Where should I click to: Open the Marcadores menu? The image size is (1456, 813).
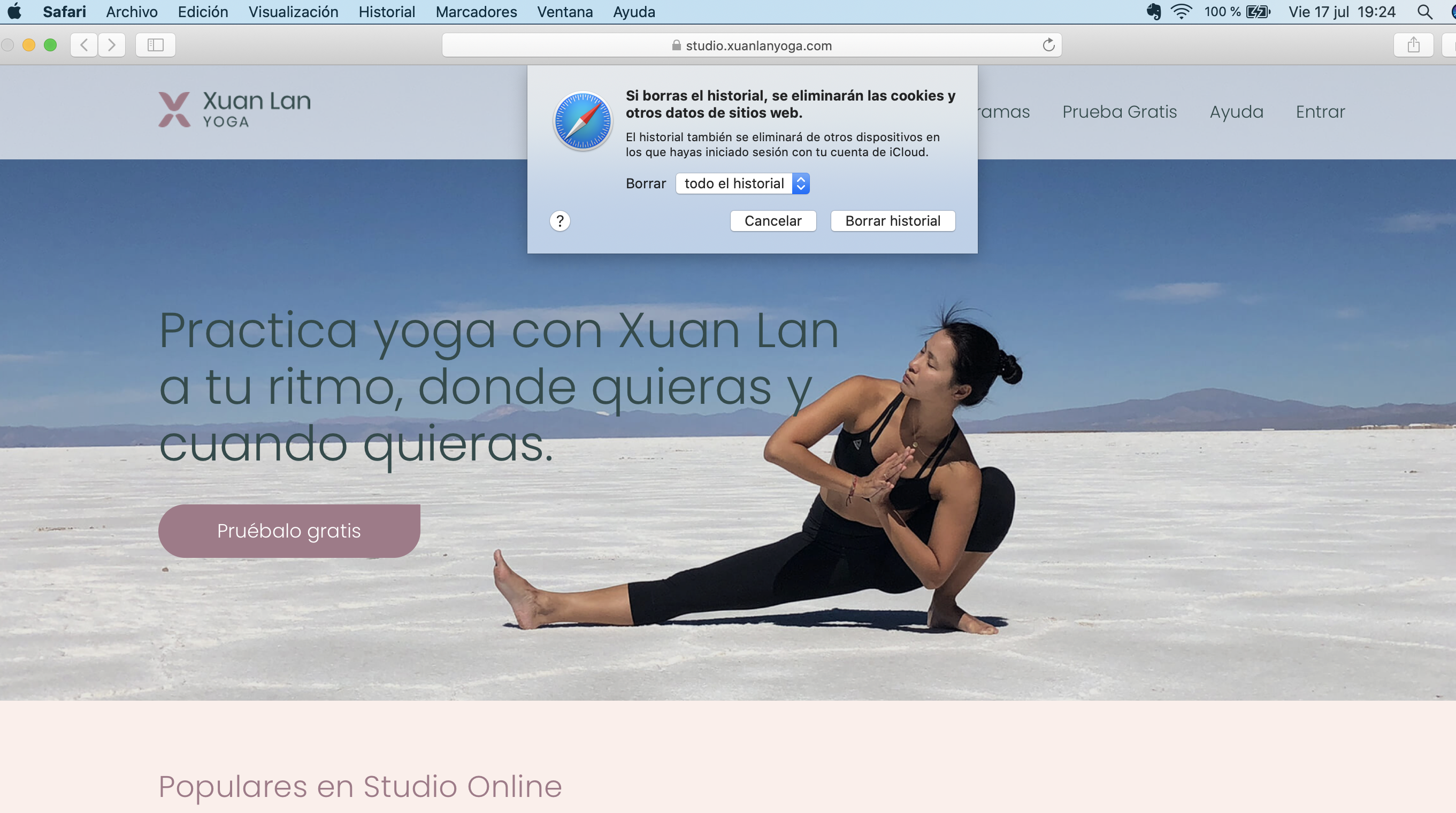[x=476, y=12]
